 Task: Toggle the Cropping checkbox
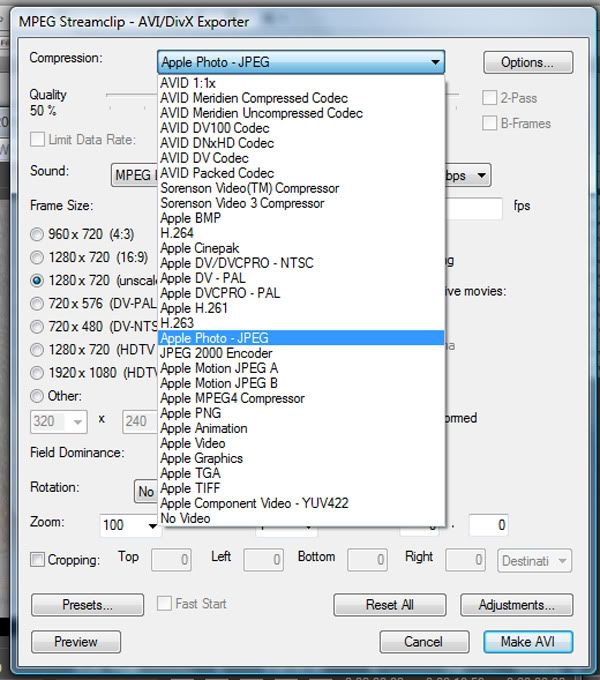click(x=37, y=559)
